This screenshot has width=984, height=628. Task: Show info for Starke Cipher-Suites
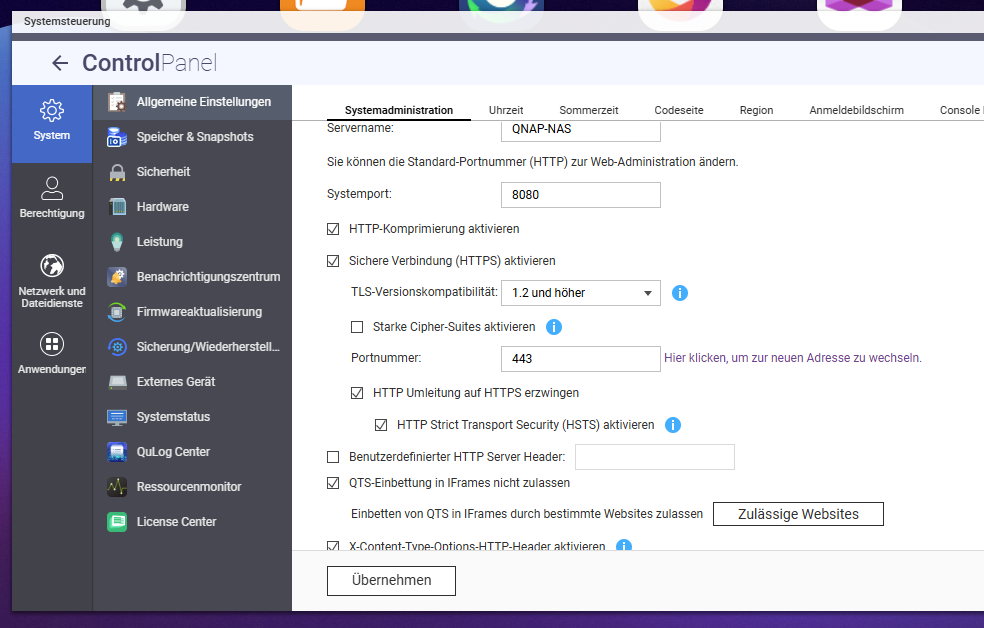pyautogui.click(x=554, y=327)
